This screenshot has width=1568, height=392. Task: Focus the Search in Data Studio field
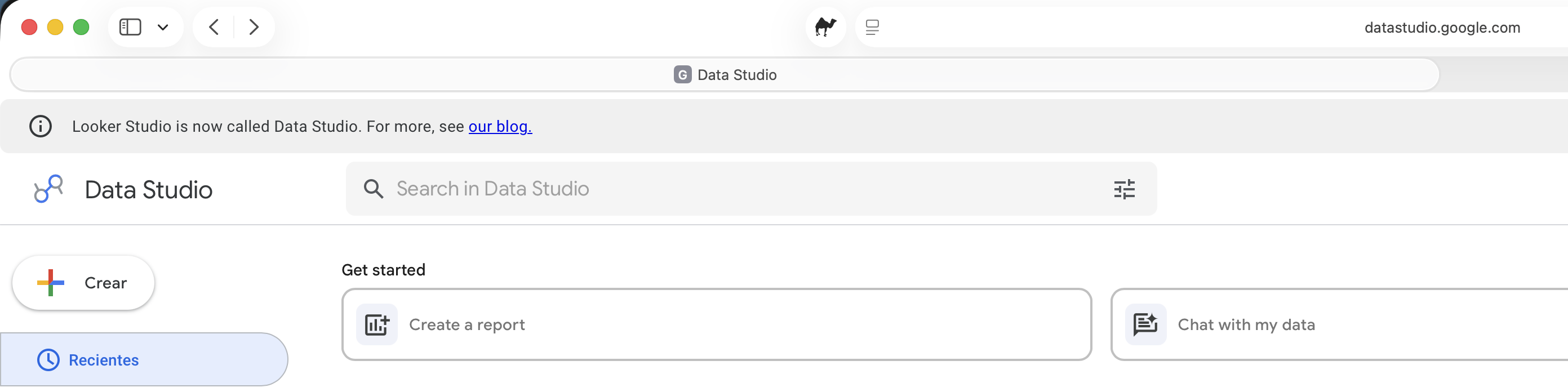(751, 189)
